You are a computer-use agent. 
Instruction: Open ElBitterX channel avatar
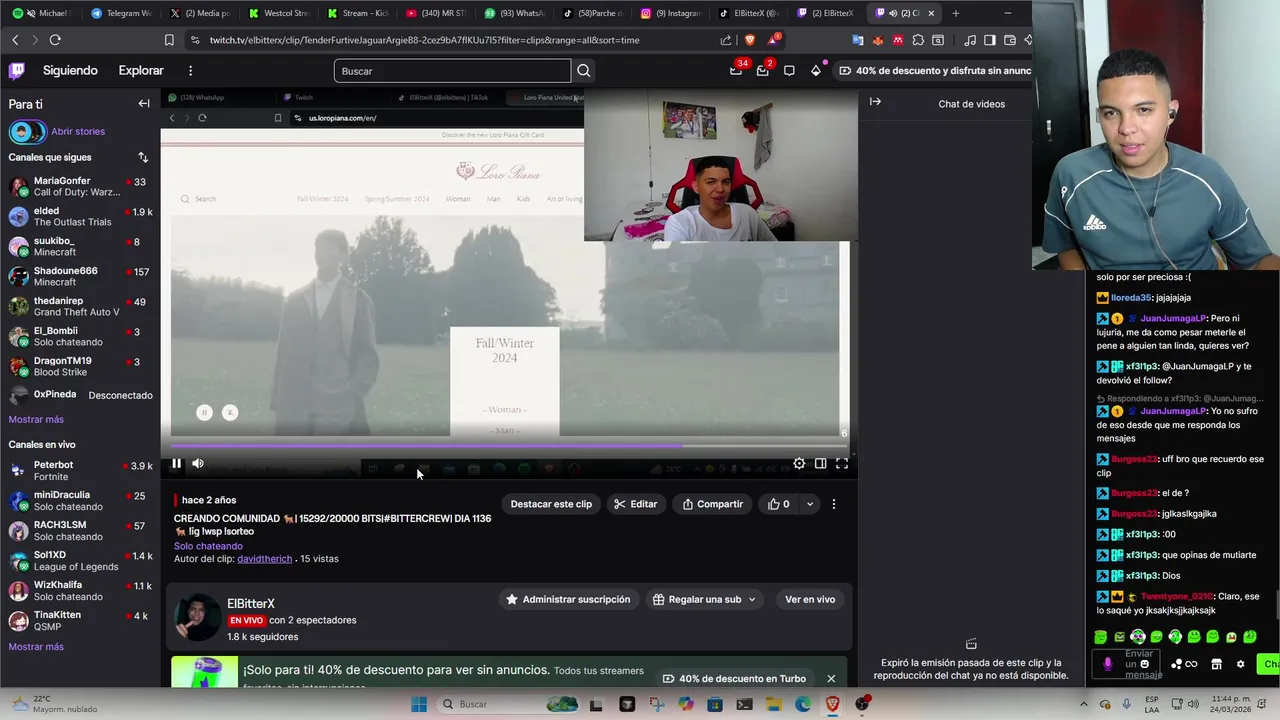click(x=197, y=617)
